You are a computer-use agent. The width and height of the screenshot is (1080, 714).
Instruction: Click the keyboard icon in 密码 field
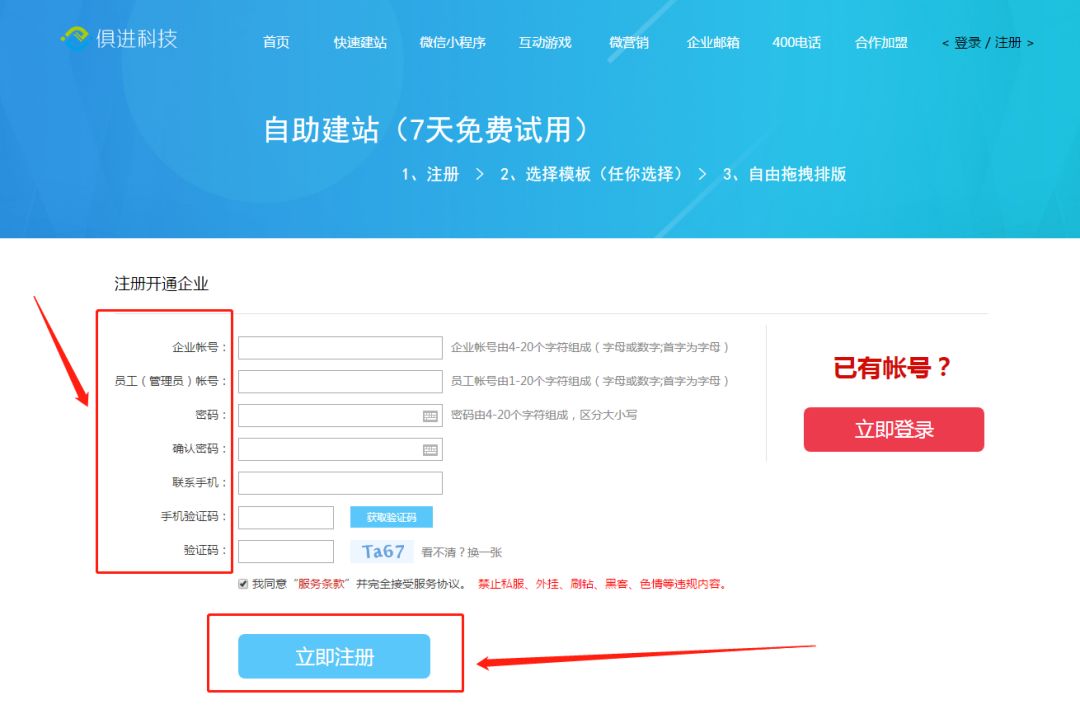(x=430, y=416)
